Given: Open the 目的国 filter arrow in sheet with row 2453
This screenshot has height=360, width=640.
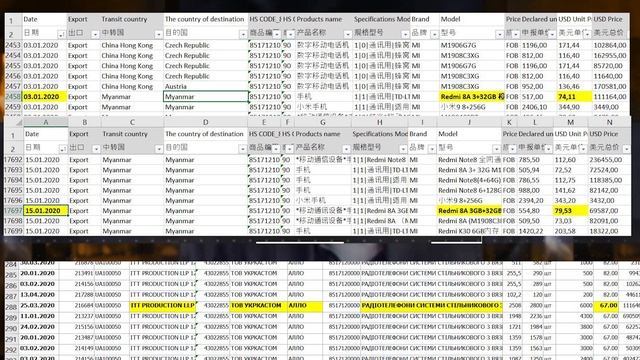Looking at the screenshot, I should point(242,34).
